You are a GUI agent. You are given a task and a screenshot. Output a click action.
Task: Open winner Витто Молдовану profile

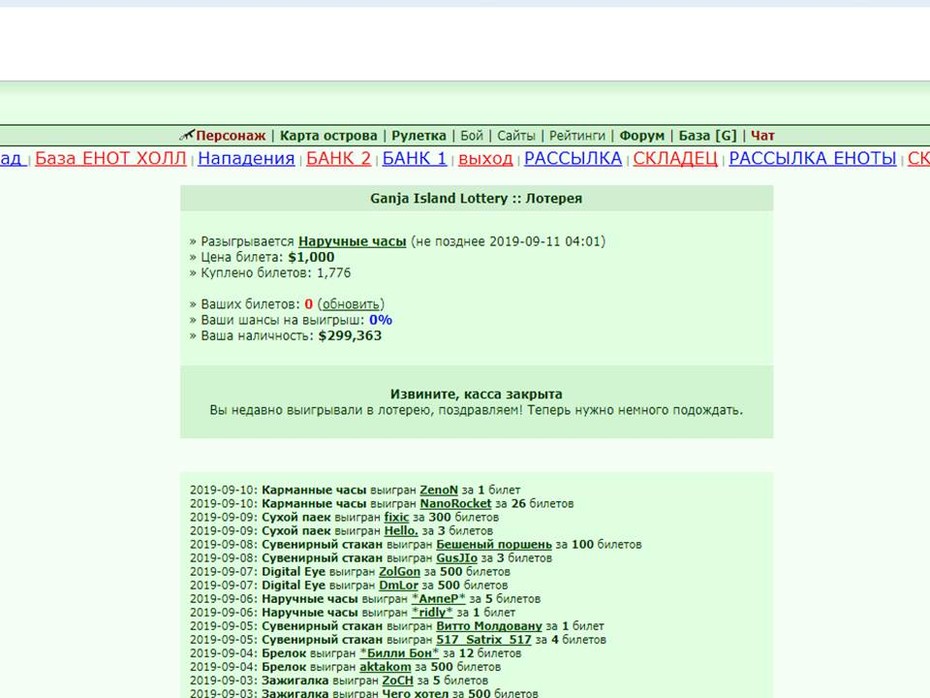[489, 626]
